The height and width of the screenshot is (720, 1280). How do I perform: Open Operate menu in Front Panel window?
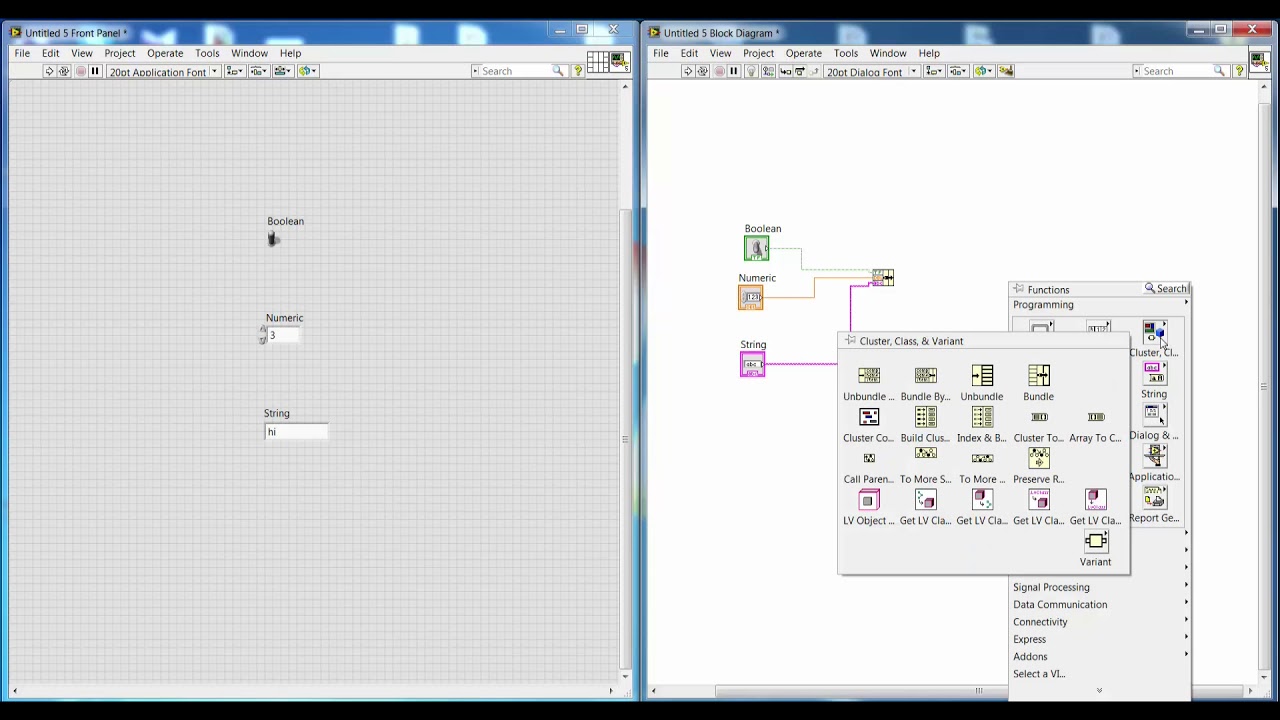165,53
